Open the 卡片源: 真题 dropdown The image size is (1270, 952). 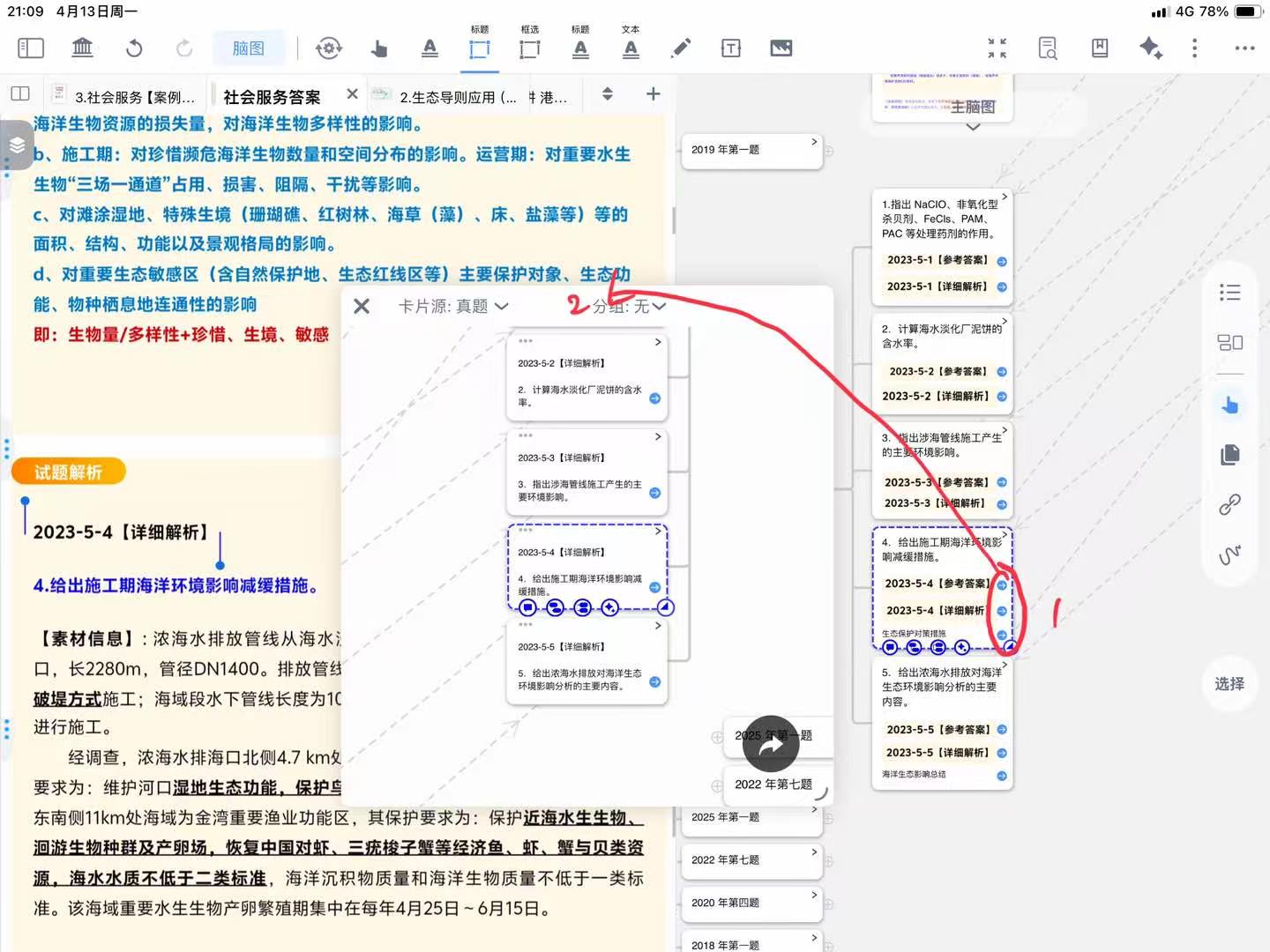452,306
